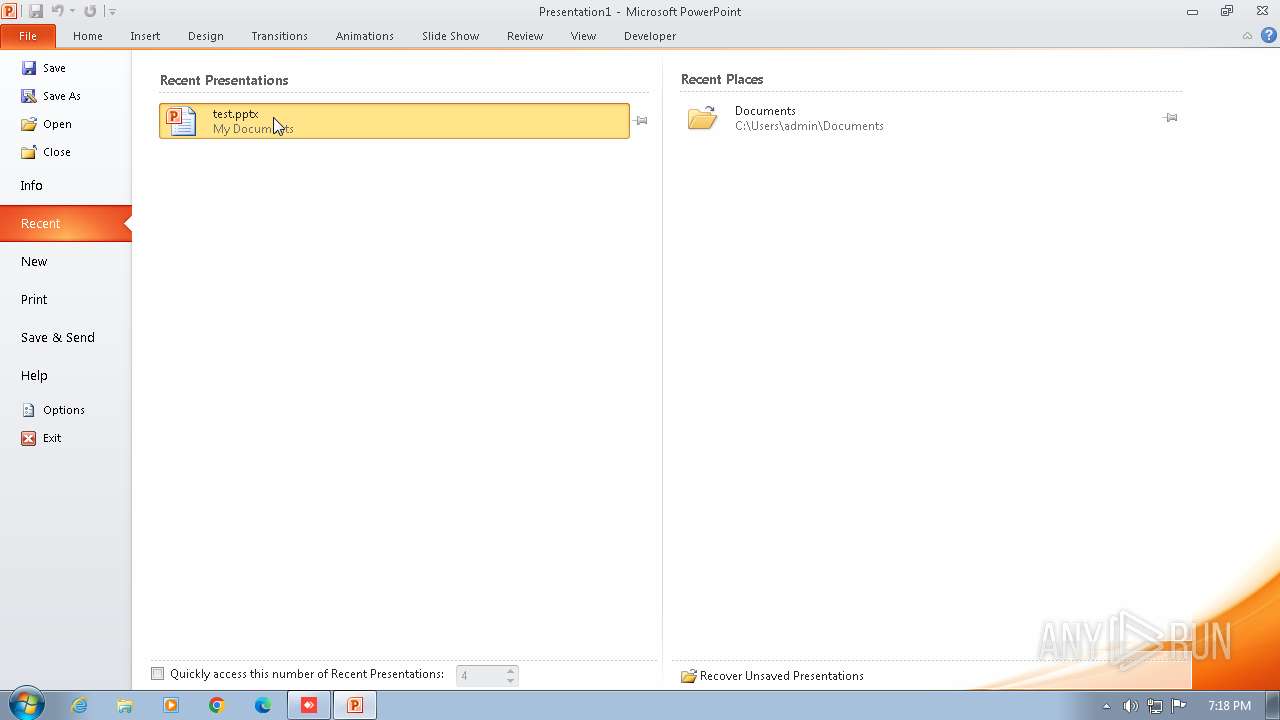Open Windows Media Player from the taskbar

(171, 705)
